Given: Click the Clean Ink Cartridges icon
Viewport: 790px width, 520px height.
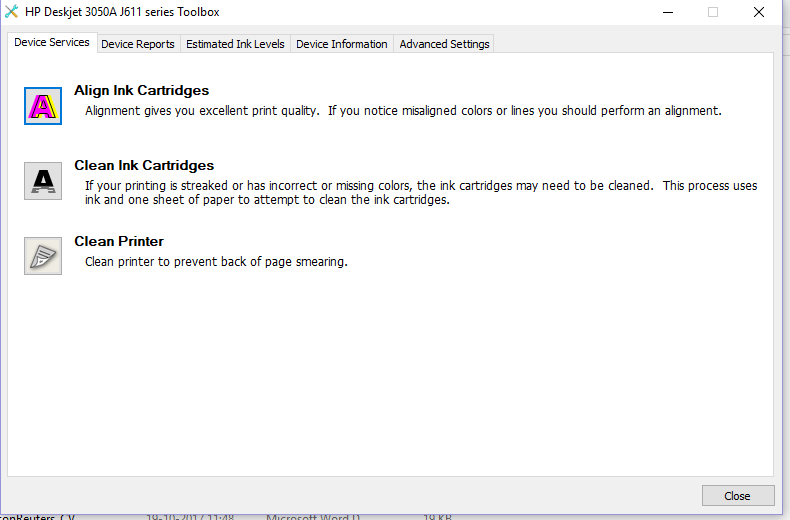Looking at the screenshot, I should coord(43,181).
